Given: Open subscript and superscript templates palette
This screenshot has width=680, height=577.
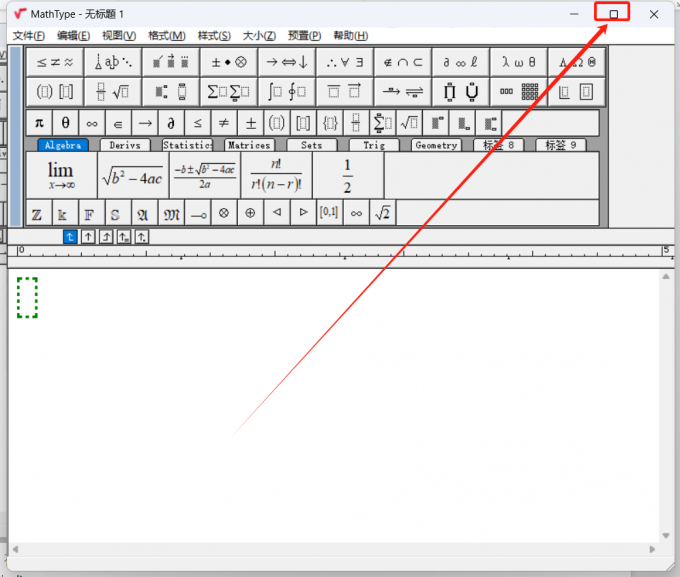Looking at the screenshot, I should coord(171,92).
